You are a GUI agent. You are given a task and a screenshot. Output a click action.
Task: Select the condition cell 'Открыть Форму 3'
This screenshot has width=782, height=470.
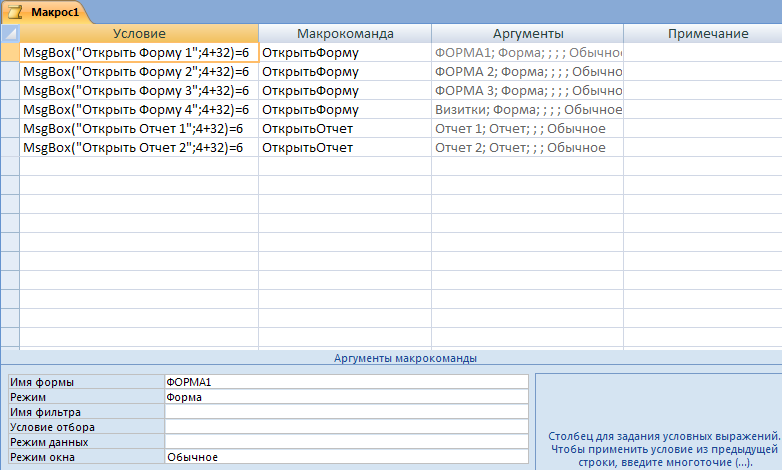point(139,91)
